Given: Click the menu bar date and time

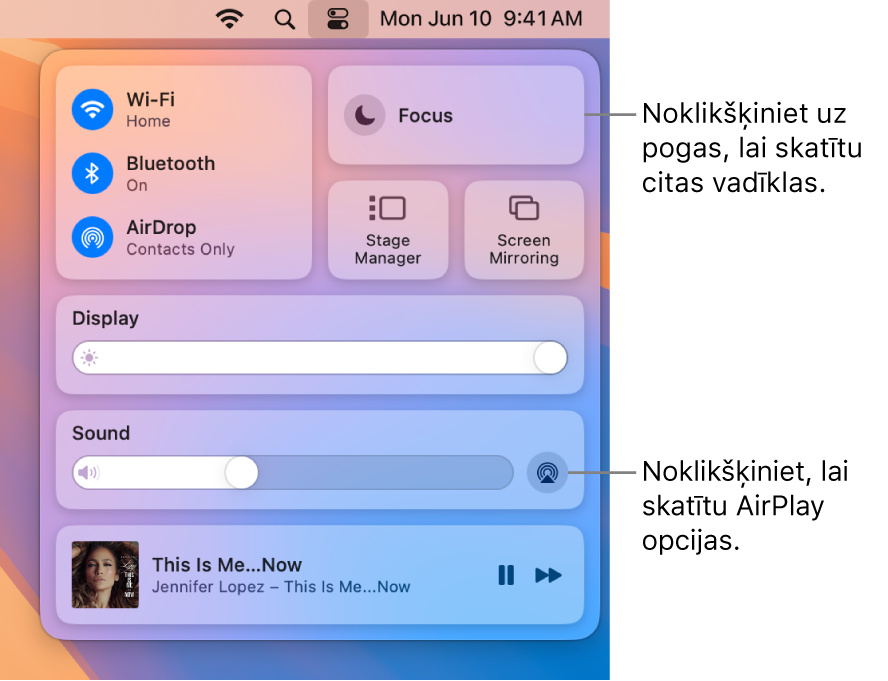Looking at the screenshot, I should (481, 19).
